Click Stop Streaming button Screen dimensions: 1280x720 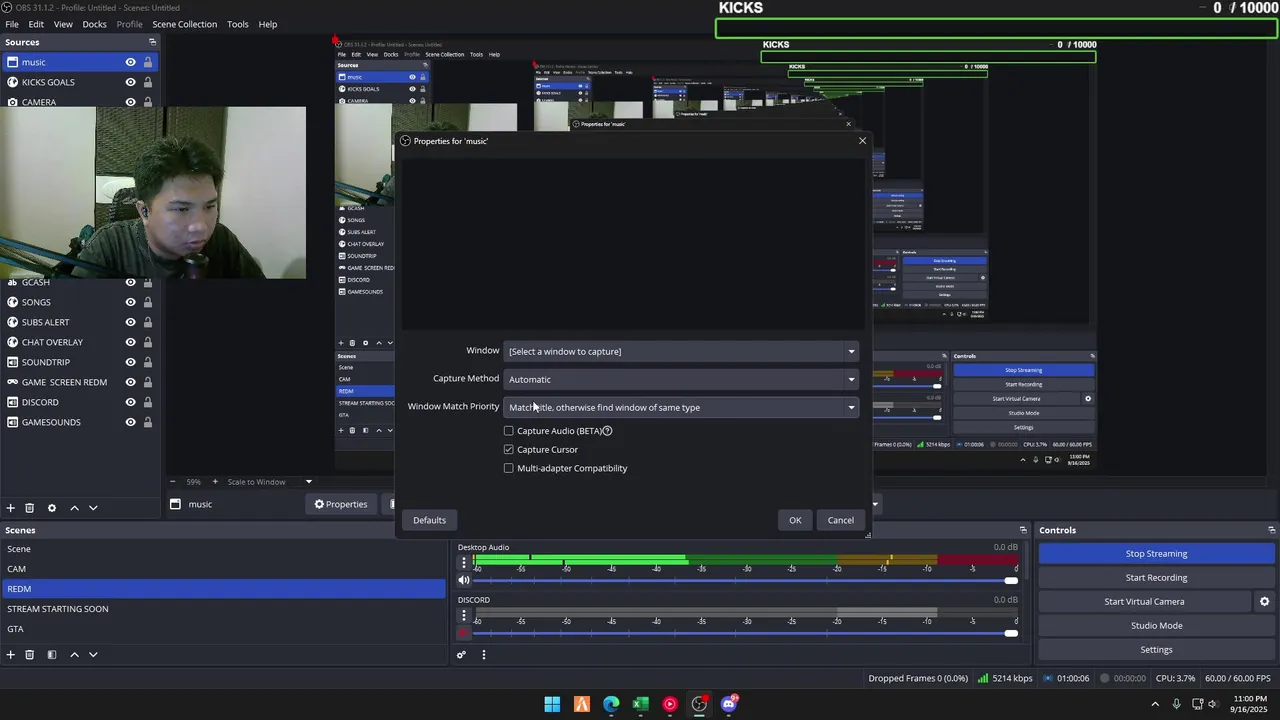1156,554
